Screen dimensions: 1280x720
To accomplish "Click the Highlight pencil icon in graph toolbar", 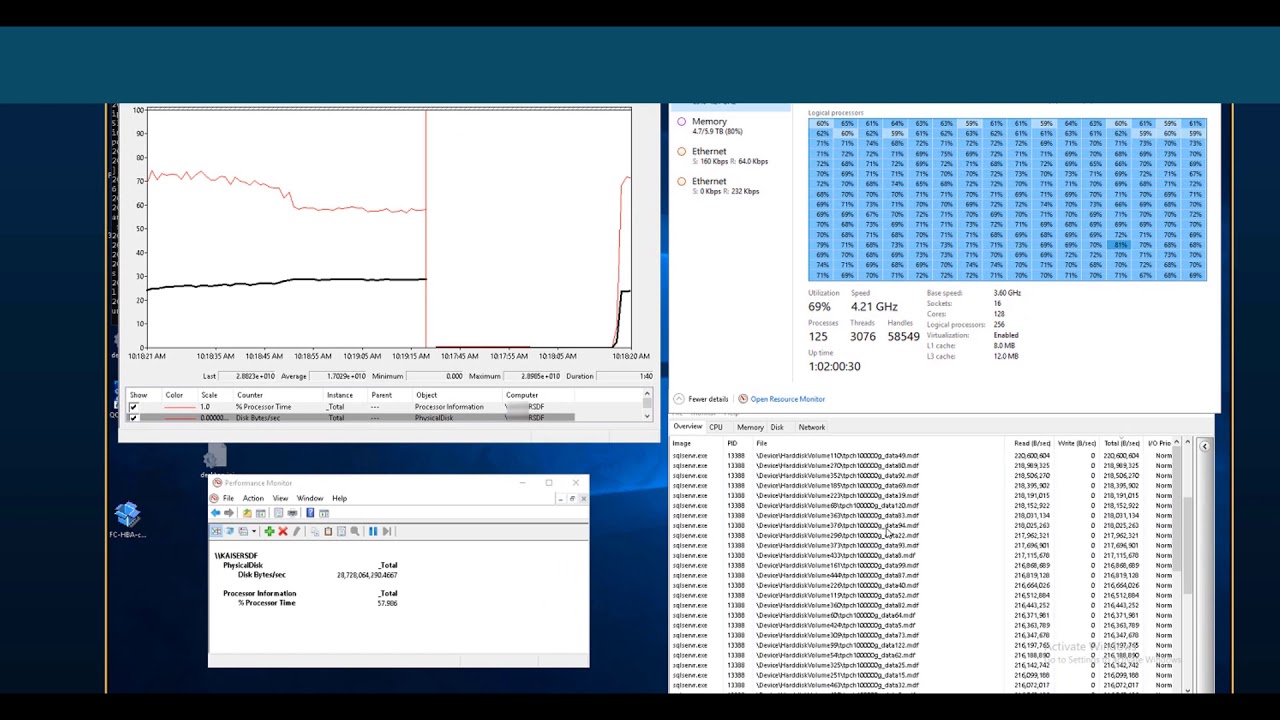I will click(x=297, y=531).
